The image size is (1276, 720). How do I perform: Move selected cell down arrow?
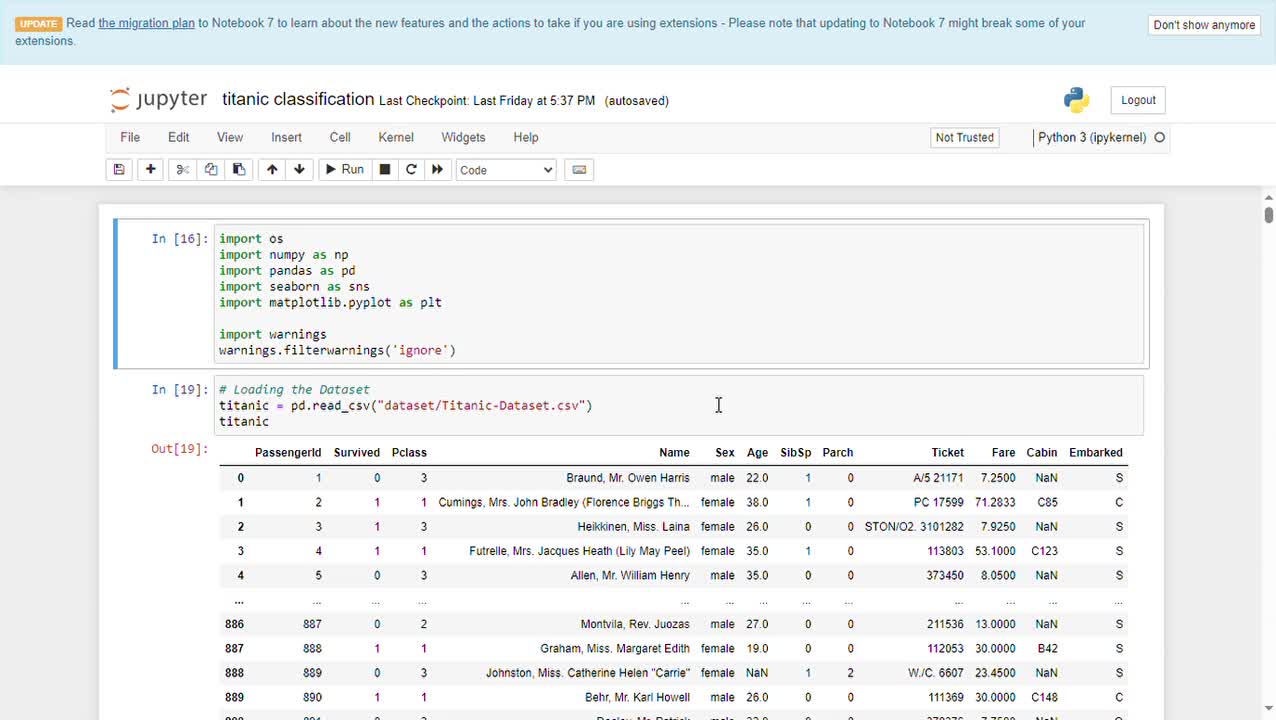coord(299,170)
